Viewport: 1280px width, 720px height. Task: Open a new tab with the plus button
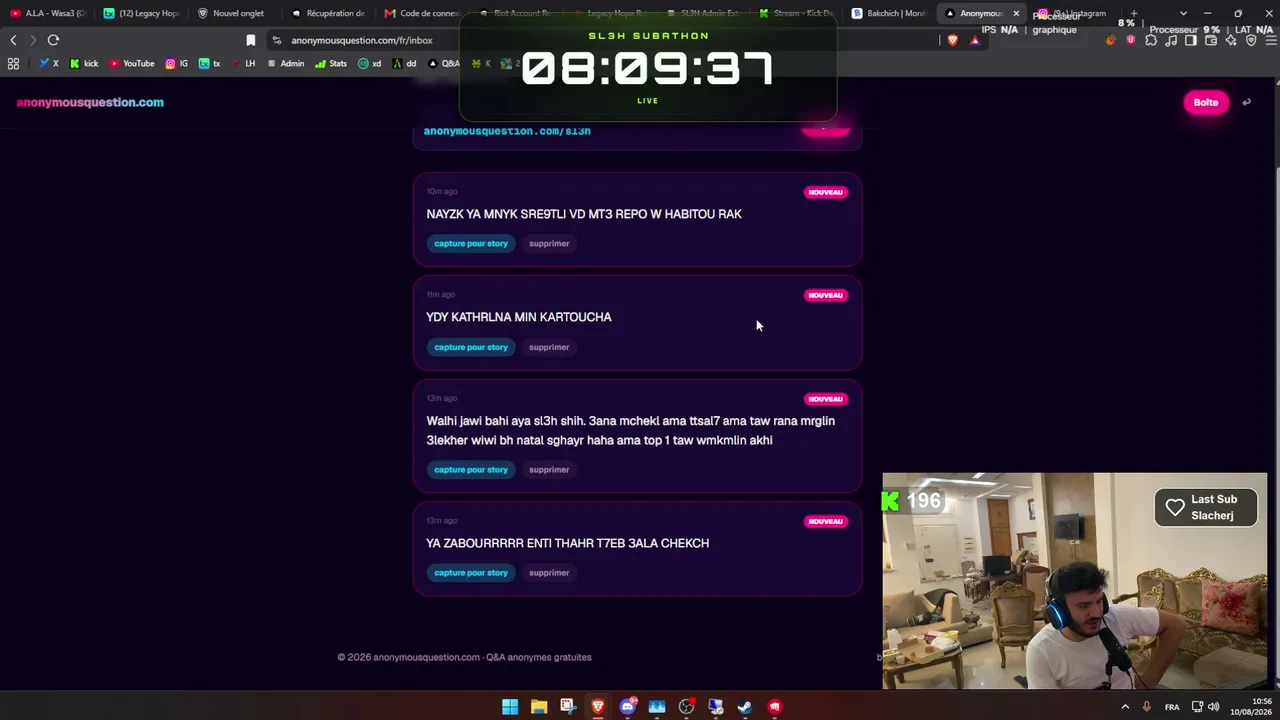pyautogui.click(x=1133, y=13)
